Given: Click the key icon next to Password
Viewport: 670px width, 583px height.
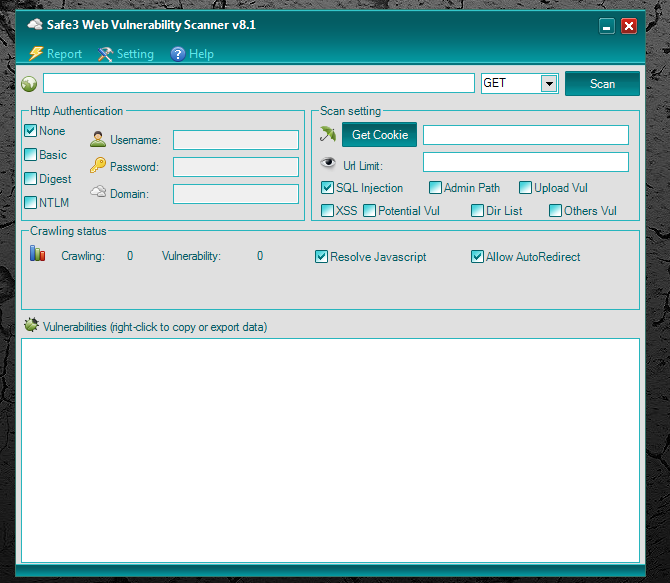Looking at the screenshot, I should pyautogui.click(x=98, y=165).
